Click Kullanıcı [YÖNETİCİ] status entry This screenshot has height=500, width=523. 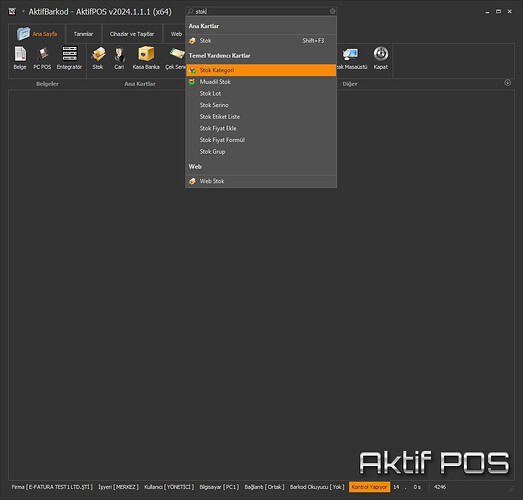(169, 487)
